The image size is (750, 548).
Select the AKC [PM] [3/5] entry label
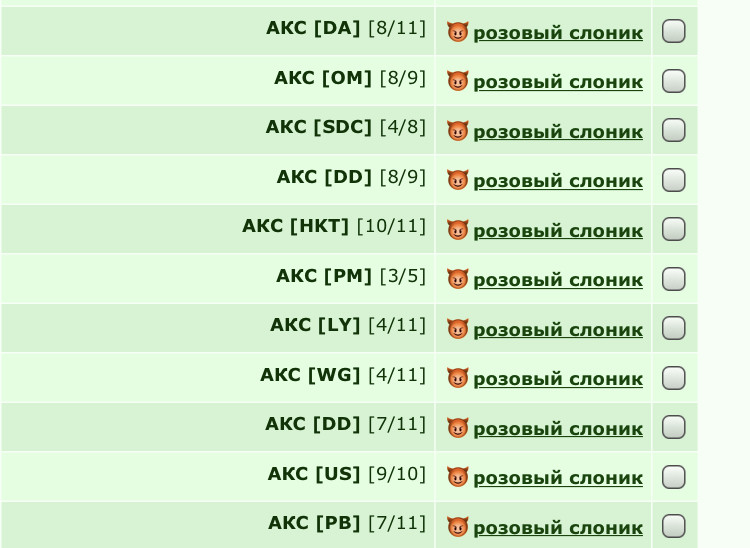pos(351,276)
